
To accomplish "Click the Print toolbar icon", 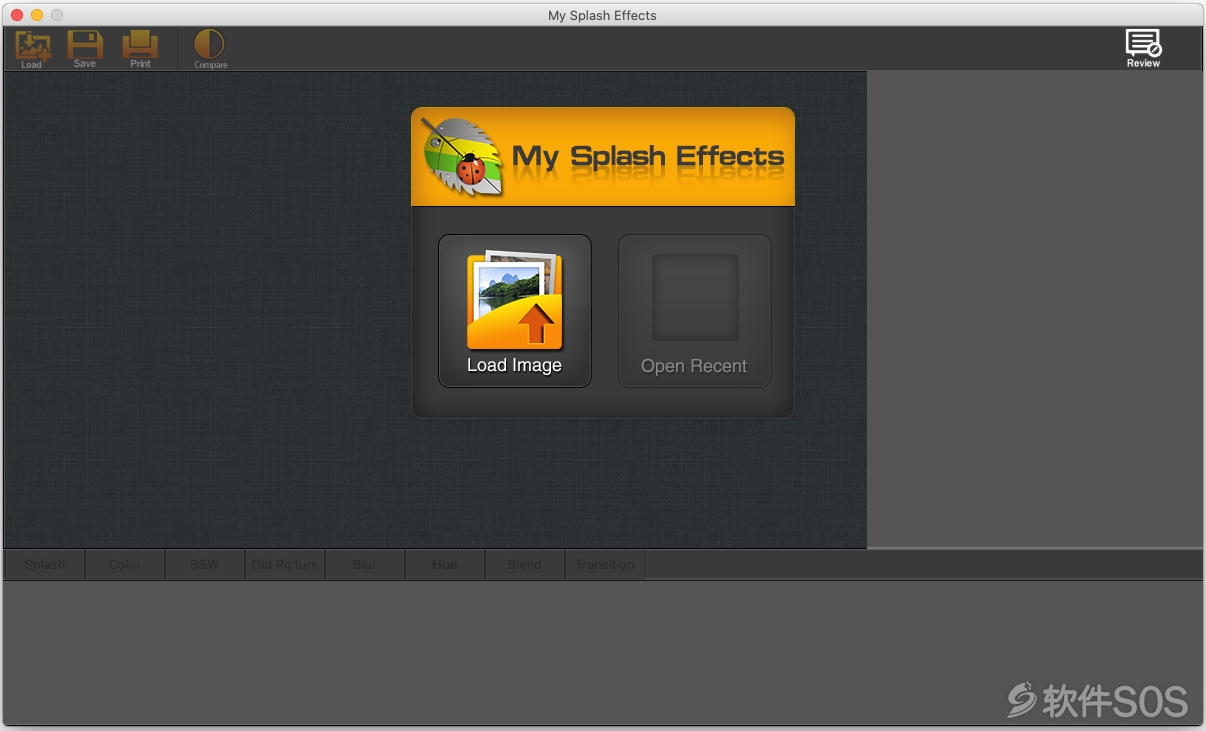I will (x=140, y=48).
